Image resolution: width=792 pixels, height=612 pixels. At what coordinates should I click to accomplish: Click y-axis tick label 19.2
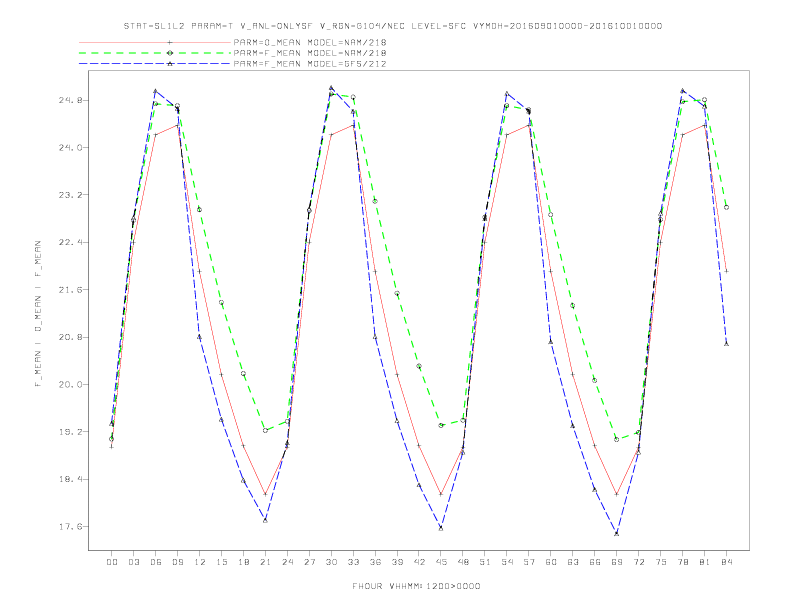[x=71, y=432]
